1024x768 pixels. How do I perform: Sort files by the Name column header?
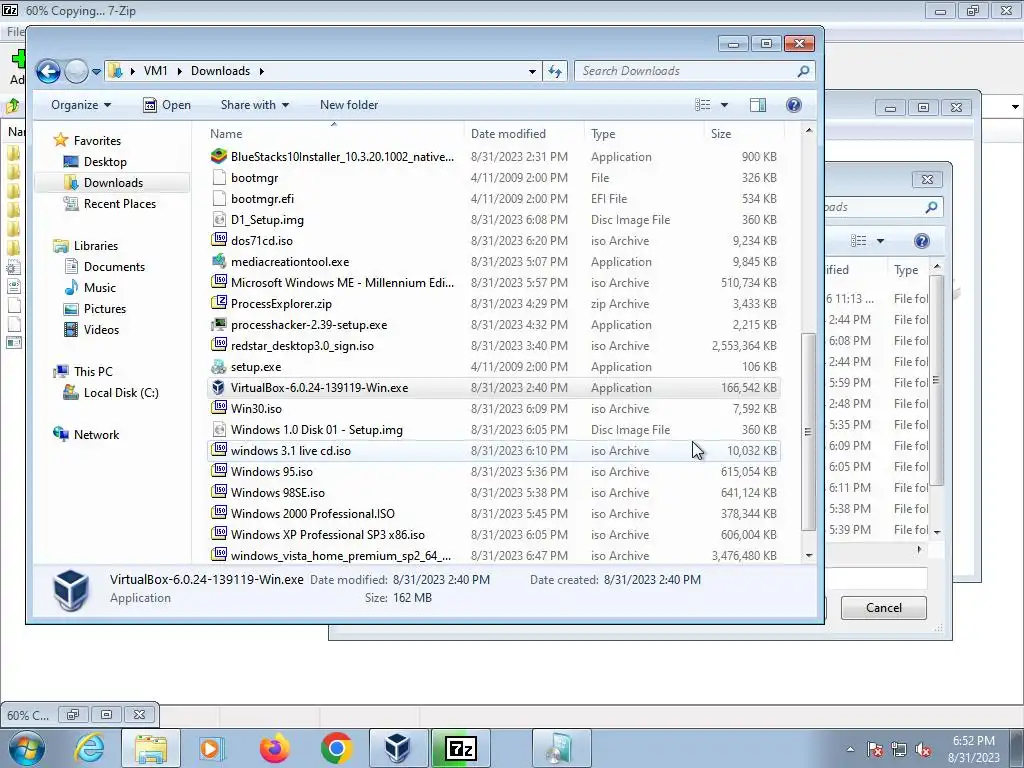tap(227, 134)
